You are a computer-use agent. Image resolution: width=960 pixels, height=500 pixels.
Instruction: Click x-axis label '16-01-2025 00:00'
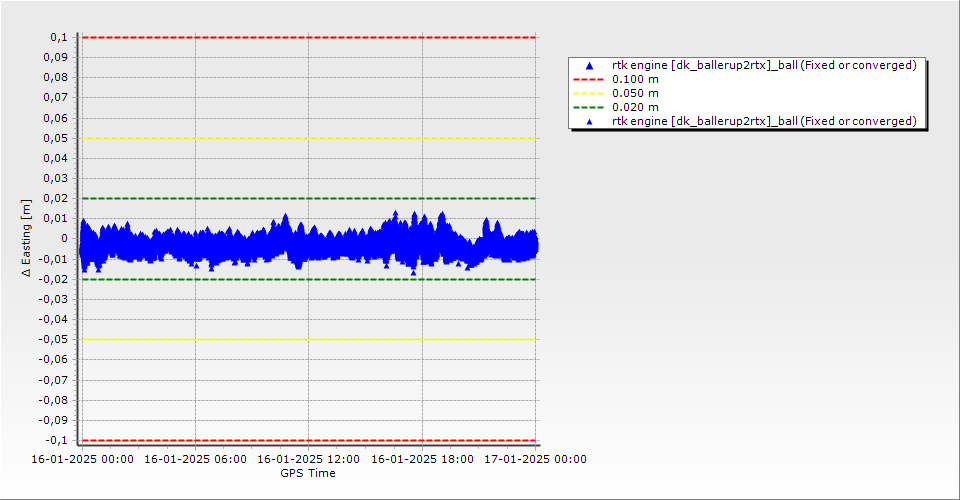pos(83,459)
